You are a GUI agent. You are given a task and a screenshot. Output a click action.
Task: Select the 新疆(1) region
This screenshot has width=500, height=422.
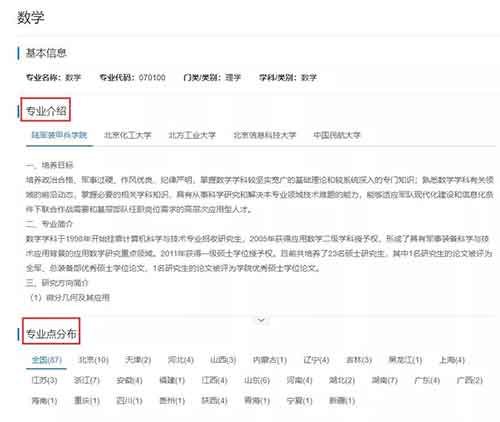342,401
